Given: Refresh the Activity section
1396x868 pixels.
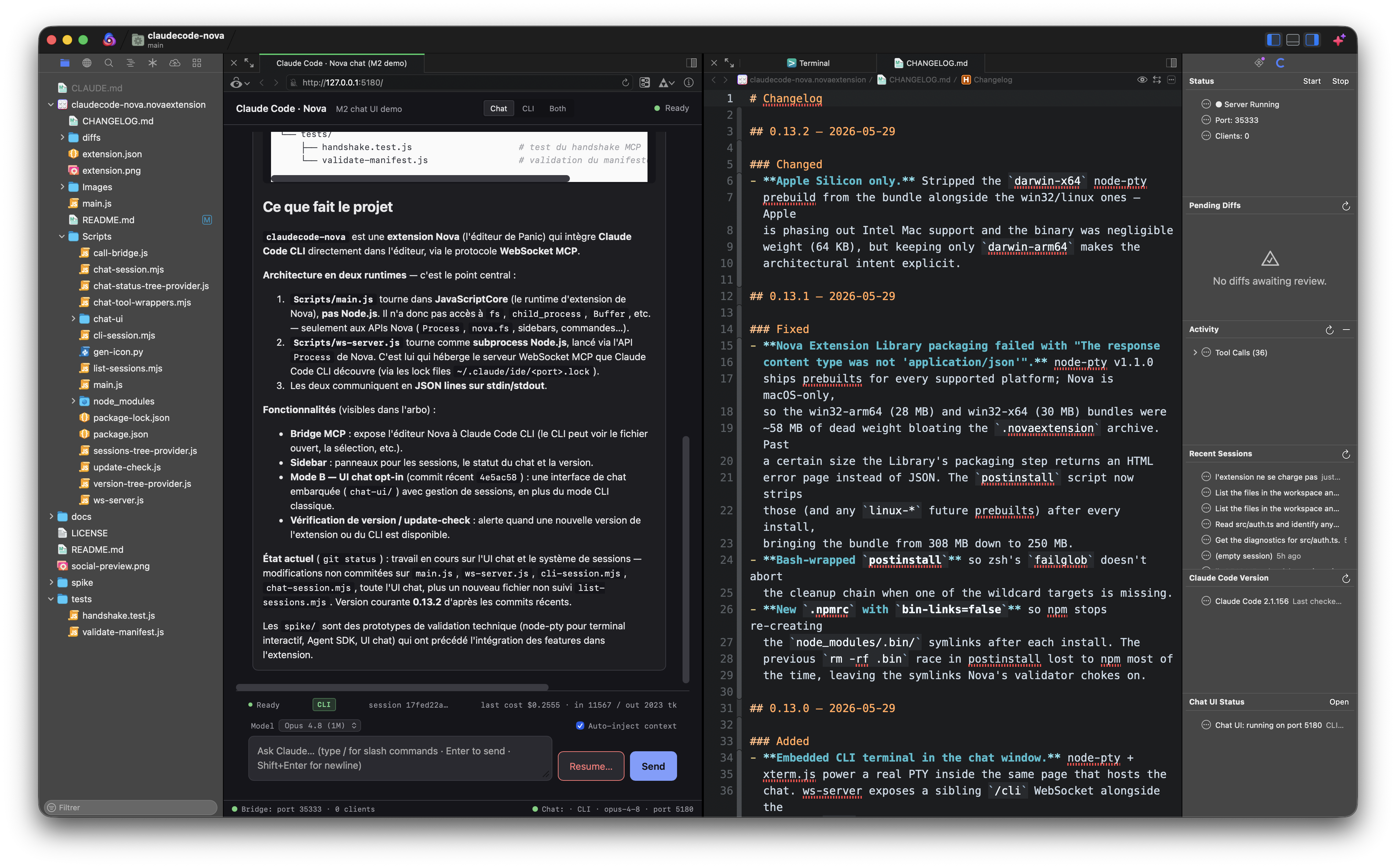Looking at the screenshot, I should point(1329,330).
